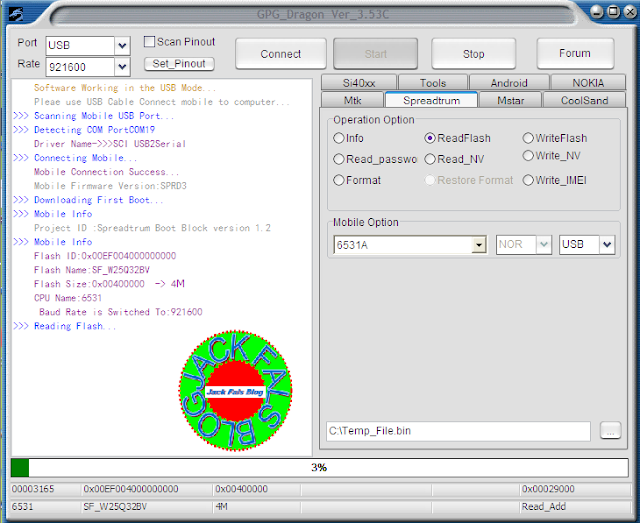
Task: Select the Write_IMEI radio option
Action: tap(528, 180)
